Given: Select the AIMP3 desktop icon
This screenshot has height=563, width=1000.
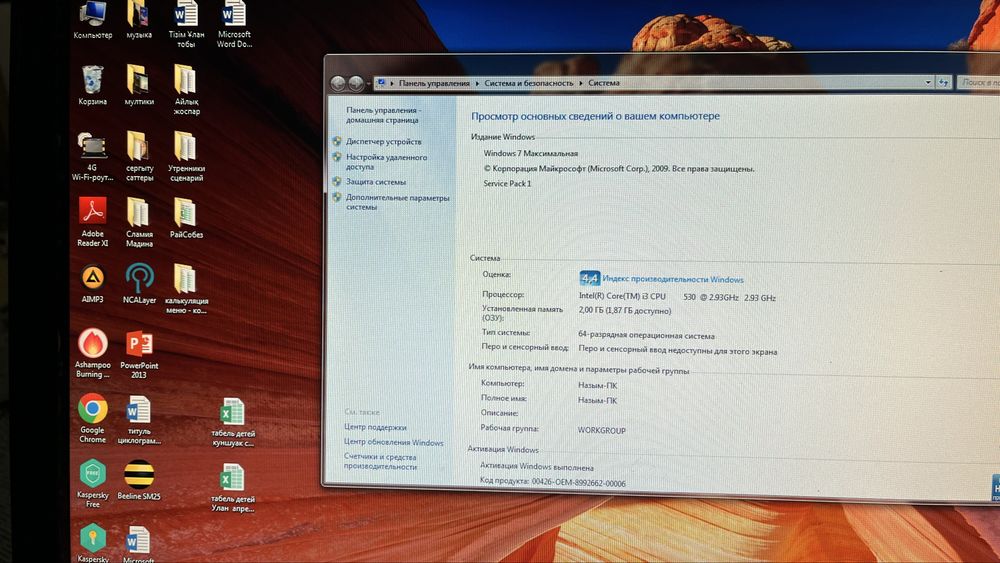Looking at the screenshot, I should (92, 284).
